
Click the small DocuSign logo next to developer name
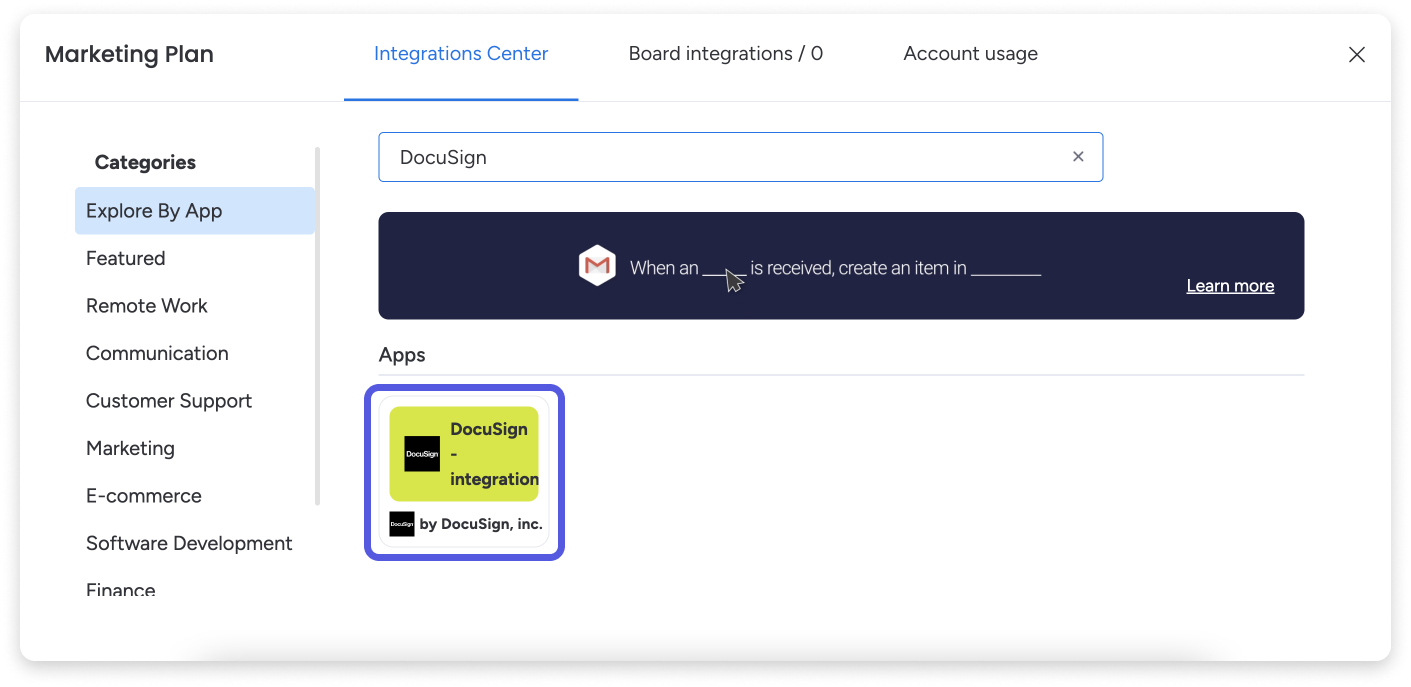(400, 523)
